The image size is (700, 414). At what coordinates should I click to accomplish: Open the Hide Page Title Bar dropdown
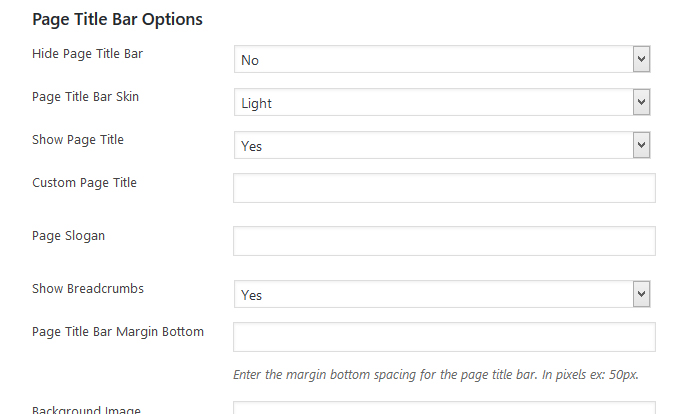[443, 60]
